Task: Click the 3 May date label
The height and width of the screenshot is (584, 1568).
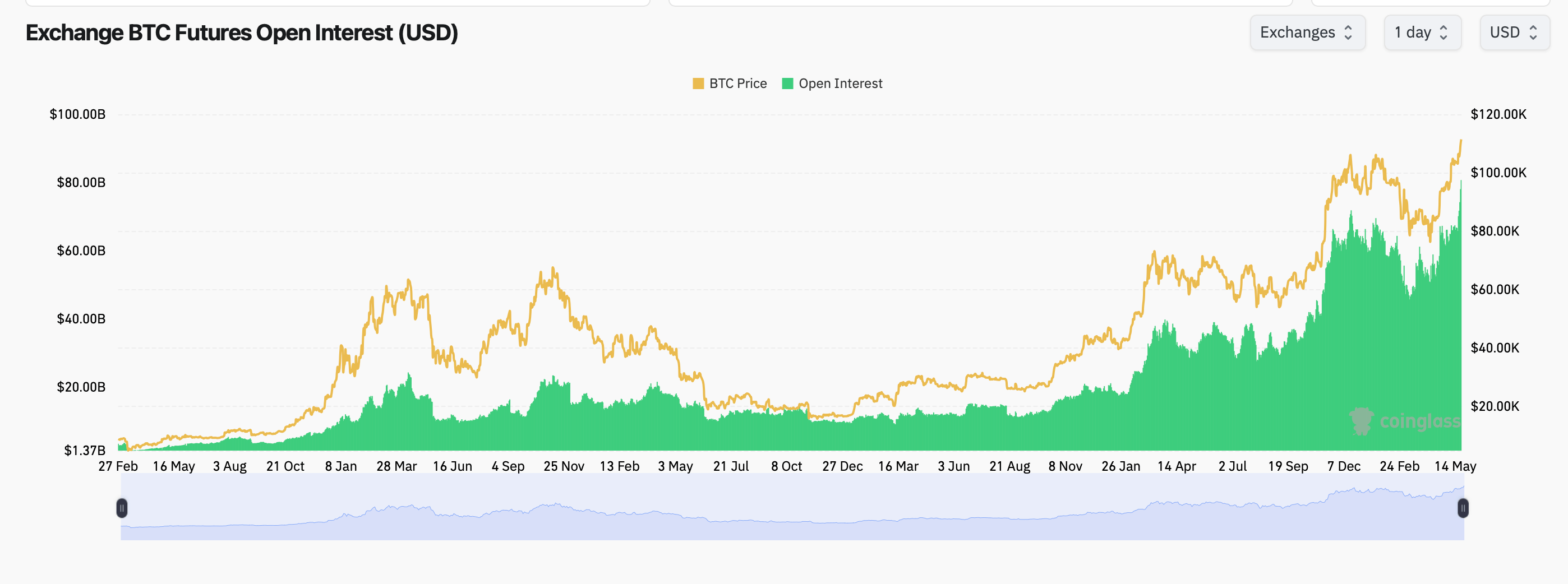Action: pos(675,466)
